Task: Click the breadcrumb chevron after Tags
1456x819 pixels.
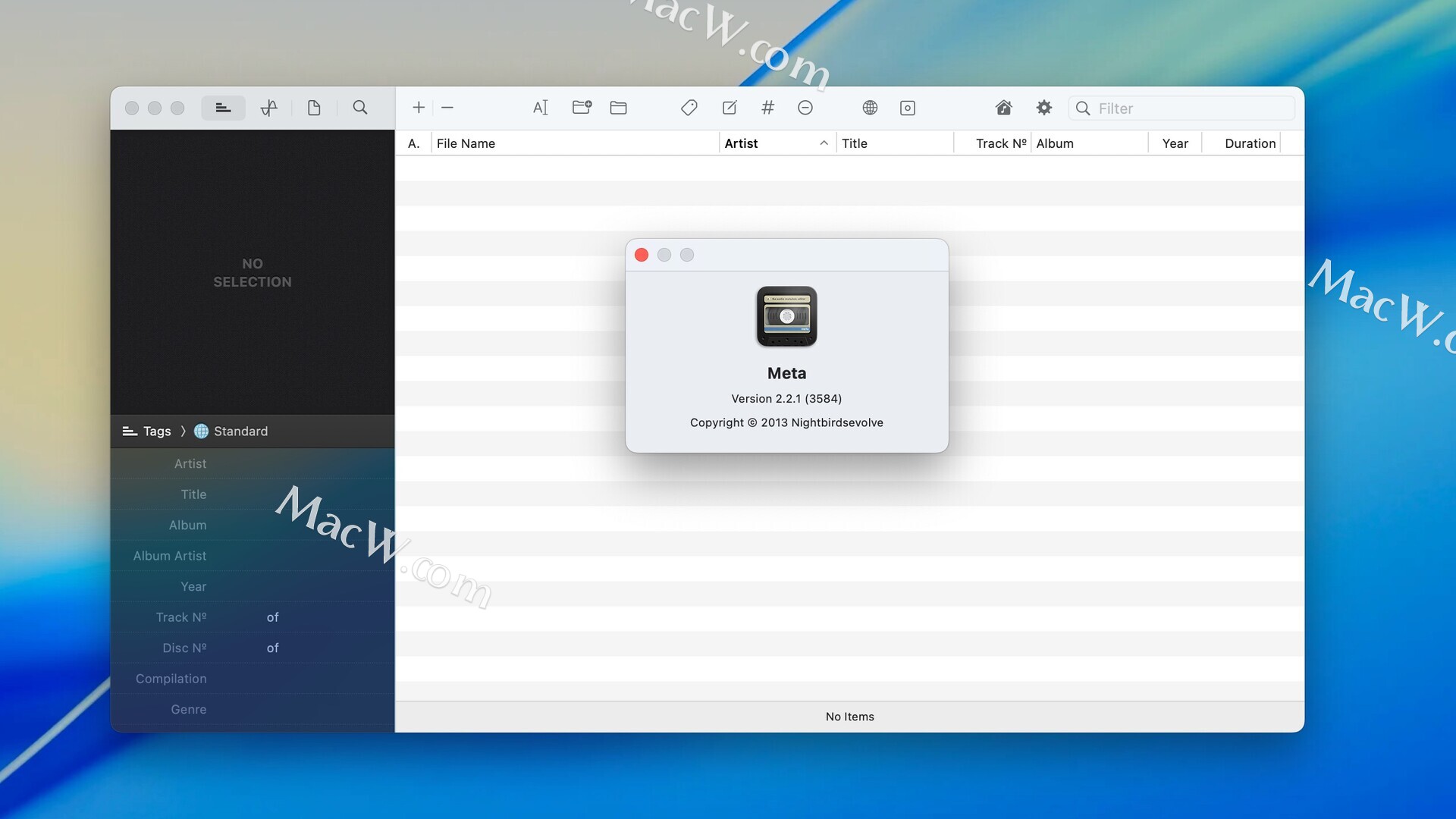Action: [183, 431]
